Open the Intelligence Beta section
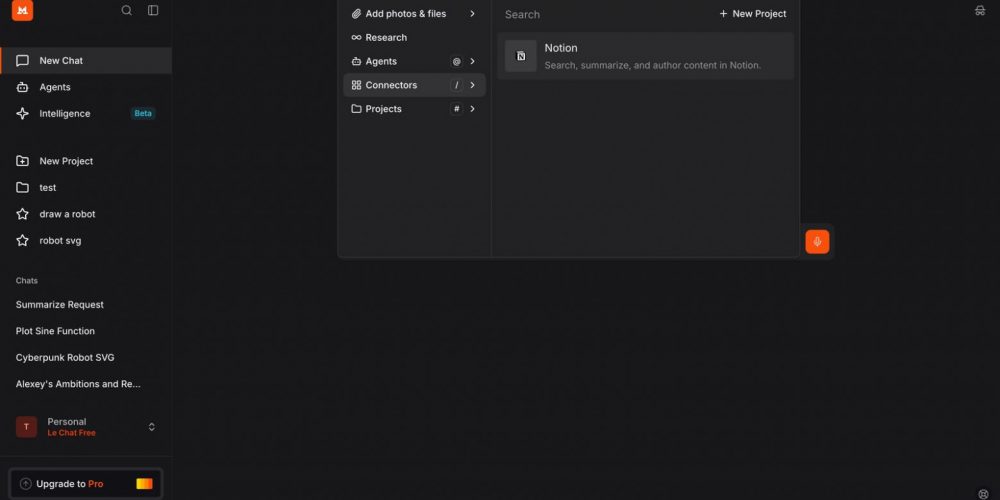Image resolution: width=1000 pixels, height=500 pixels. (65, 114)
